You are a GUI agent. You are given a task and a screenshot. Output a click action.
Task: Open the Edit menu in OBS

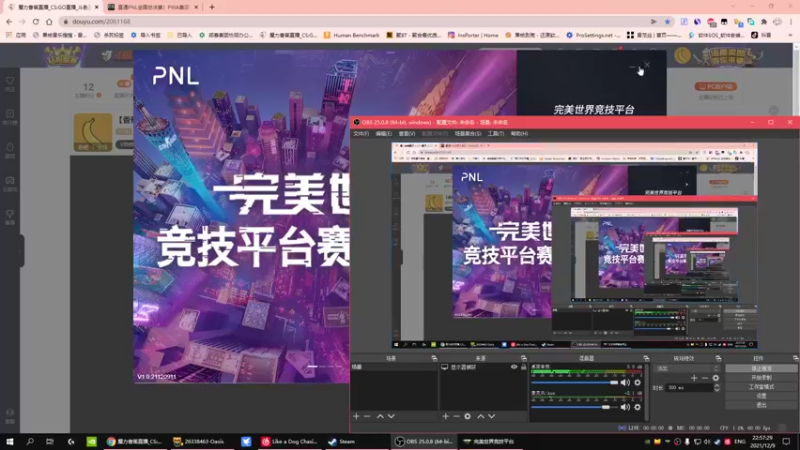pyautogui.click(x=384, y=134)
